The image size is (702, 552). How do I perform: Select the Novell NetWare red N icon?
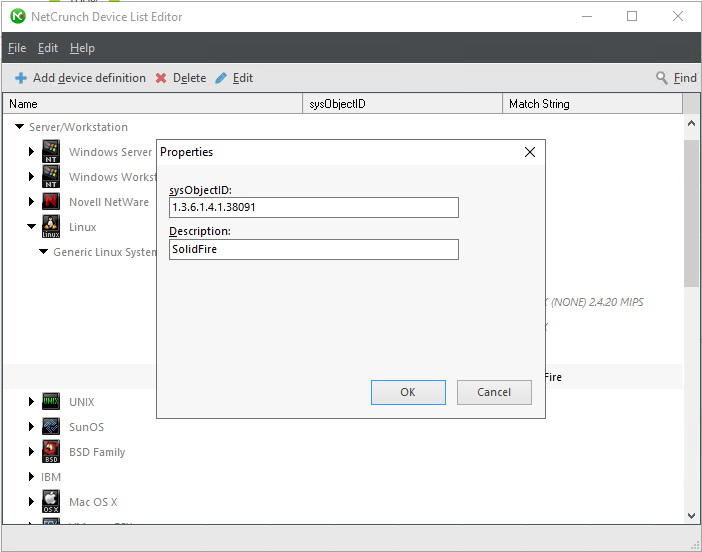51,201
